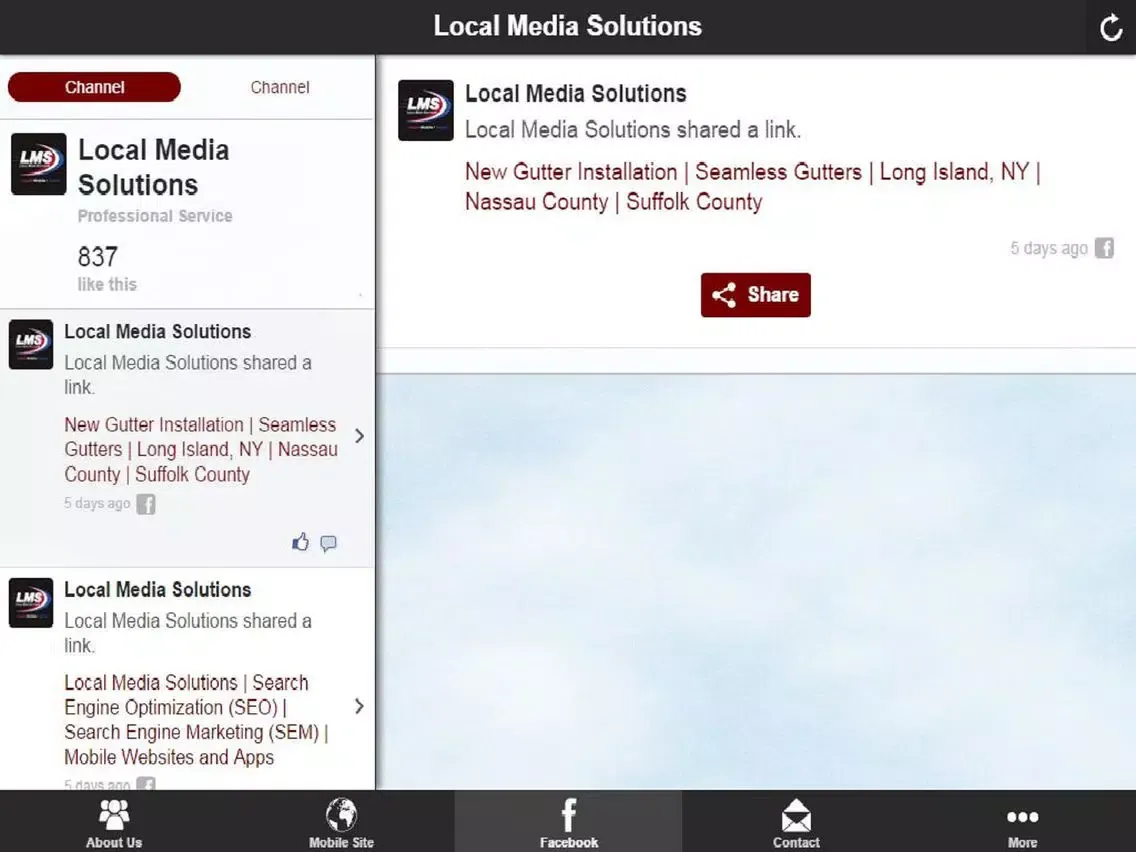Comment on the gutter post via bubble icon
The width and height of the screenshot is (1136, 852).
pos(328,543)
